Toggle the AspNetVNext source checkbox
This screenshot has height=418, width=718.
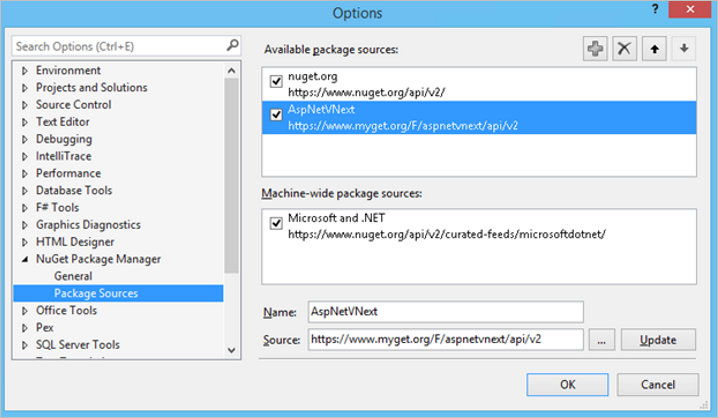click(x=276, y=116)
